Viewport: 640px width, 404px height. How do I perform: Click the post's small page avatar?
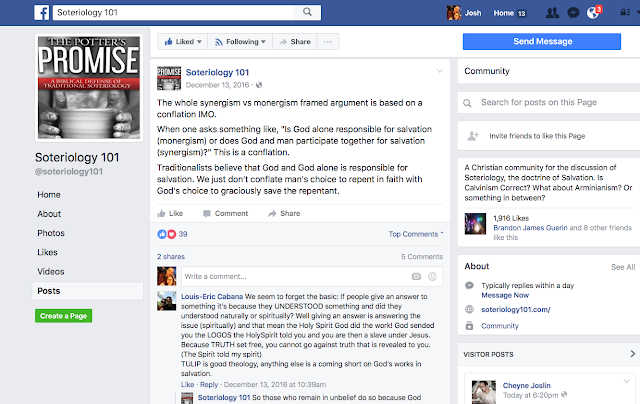click(169, 78)
